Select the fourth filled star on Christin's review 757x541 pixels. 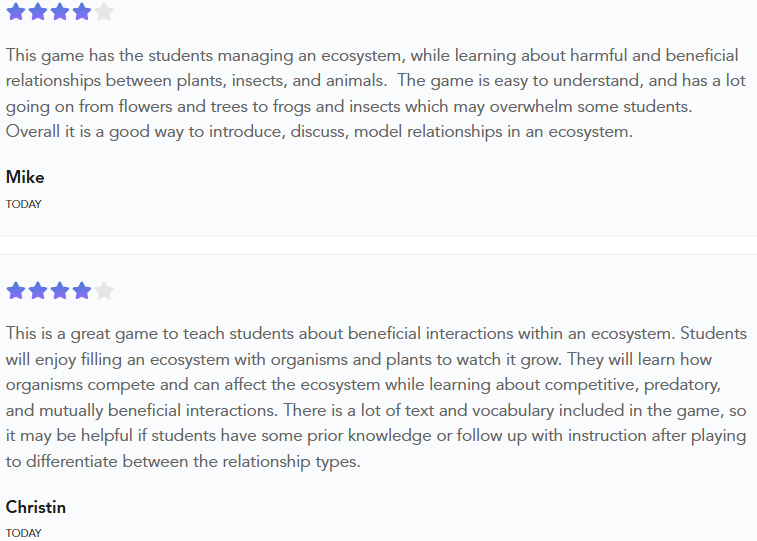(x=82, y=291)
